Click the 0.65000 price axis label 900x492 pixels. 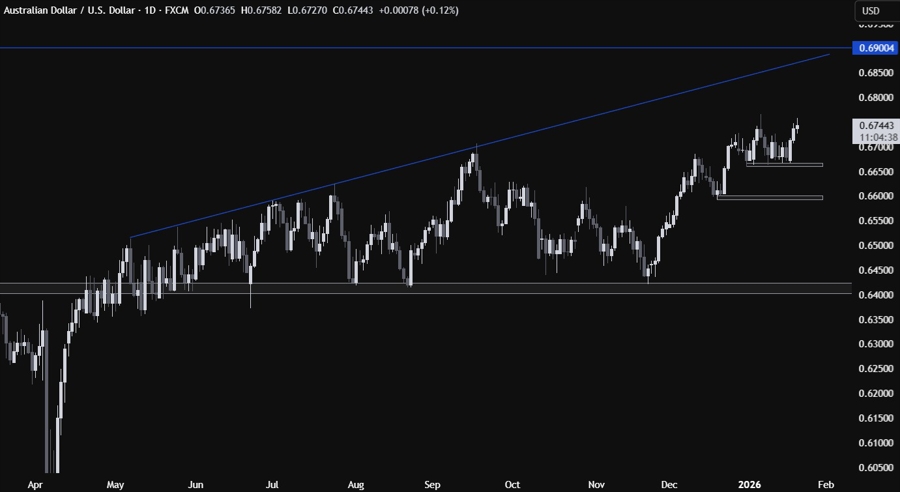878,246
